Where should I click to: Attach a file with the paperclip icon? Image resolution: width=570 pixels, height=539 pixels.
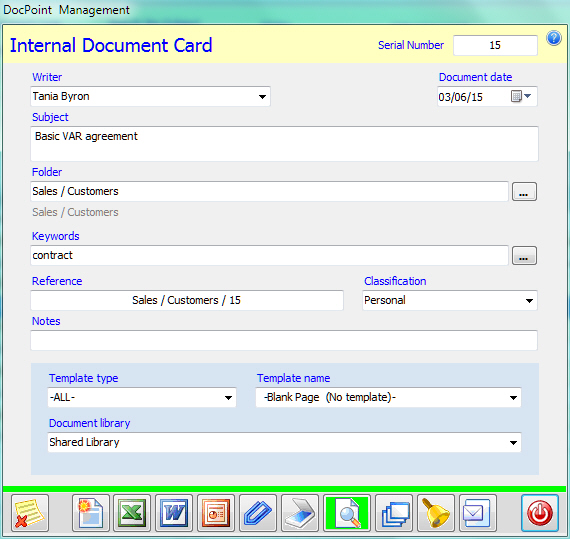(x=258, y=513)
